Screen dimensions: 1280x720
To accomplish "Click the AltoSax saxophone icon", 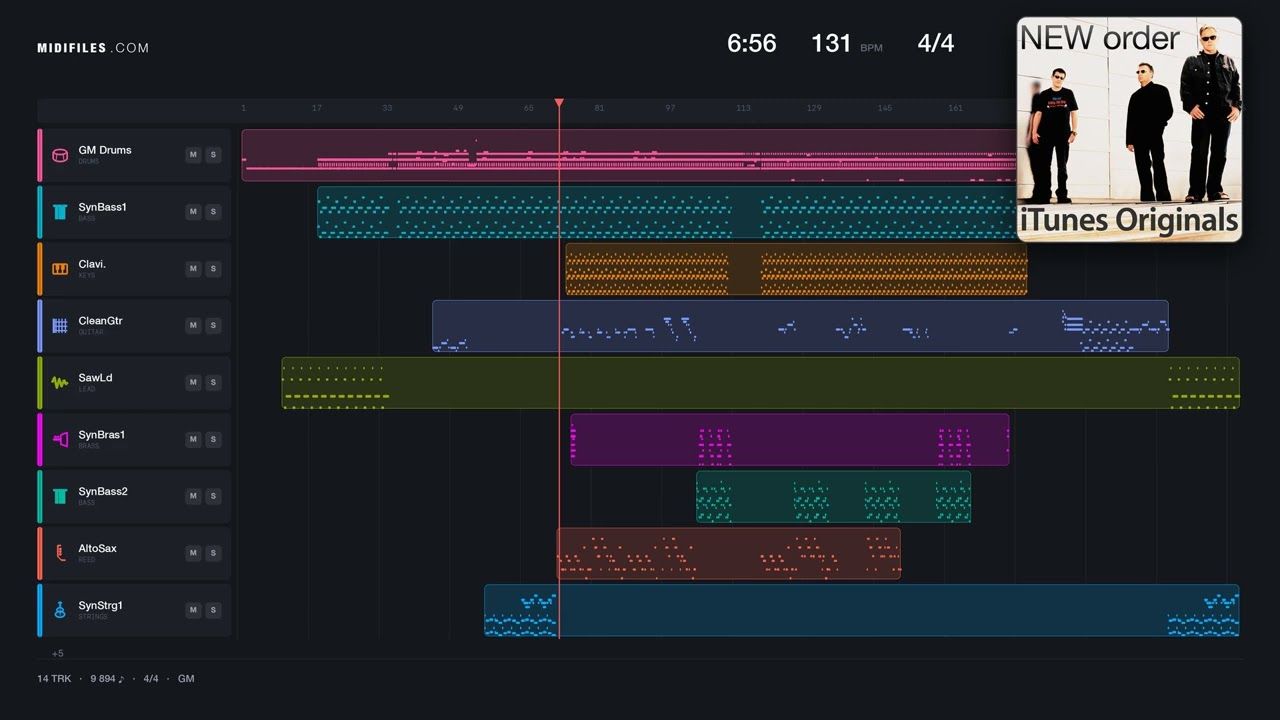I will click(x=60, y=554).
